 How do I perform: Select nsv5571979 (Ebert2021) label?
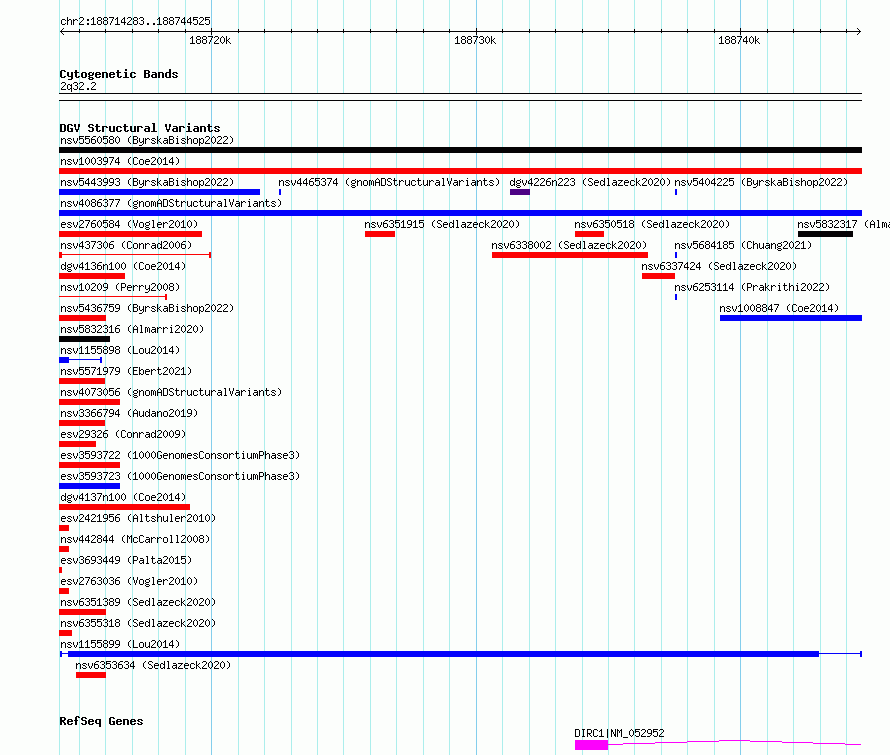point(126,371)
